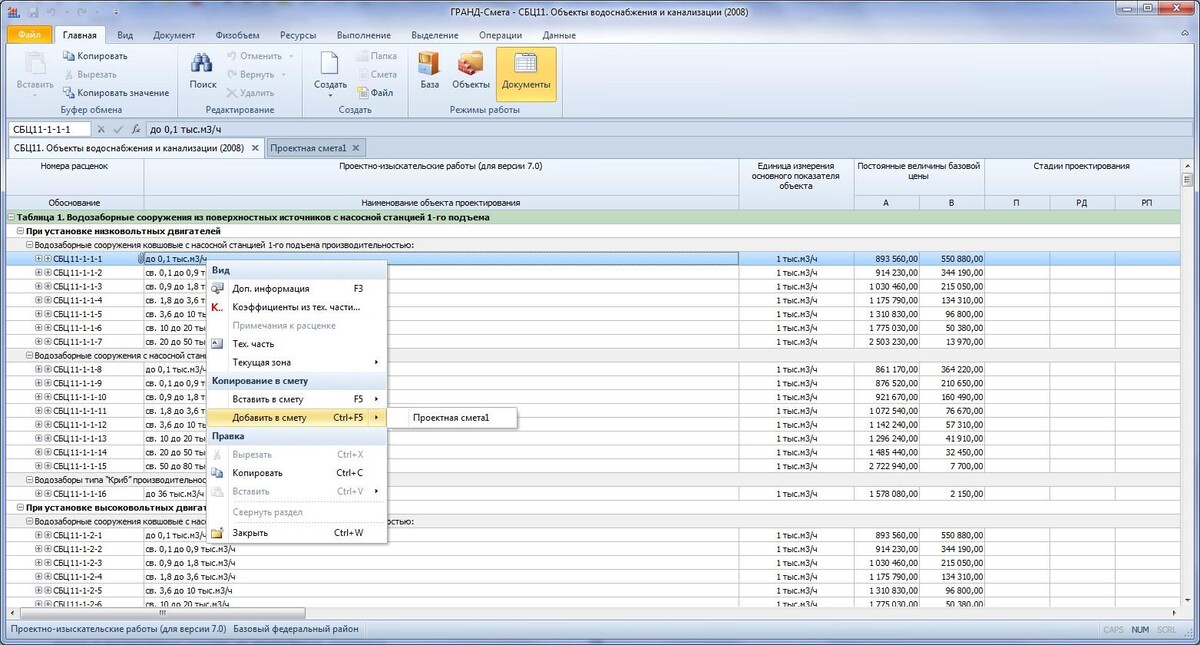1200x645 pixels.
Task: Switch to the Выделение ribbon tab
Action: tap(434, 35)
